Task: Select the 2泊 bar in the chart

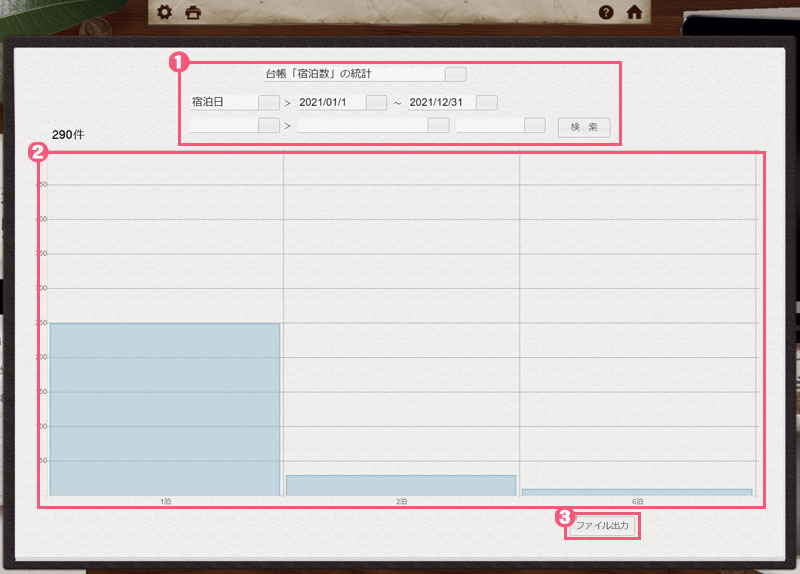Action: coord(400,485)
